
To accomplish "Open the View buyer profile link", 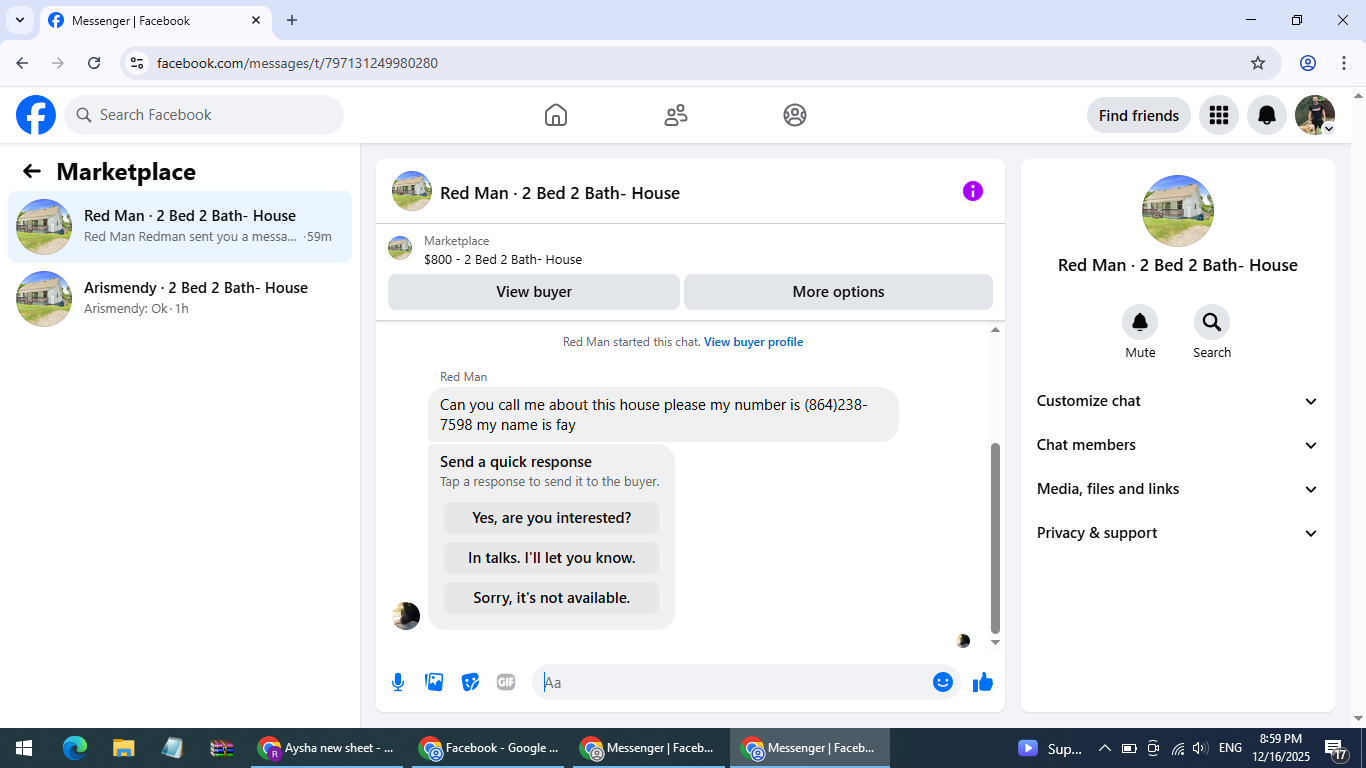I will [x=753, y=342].
